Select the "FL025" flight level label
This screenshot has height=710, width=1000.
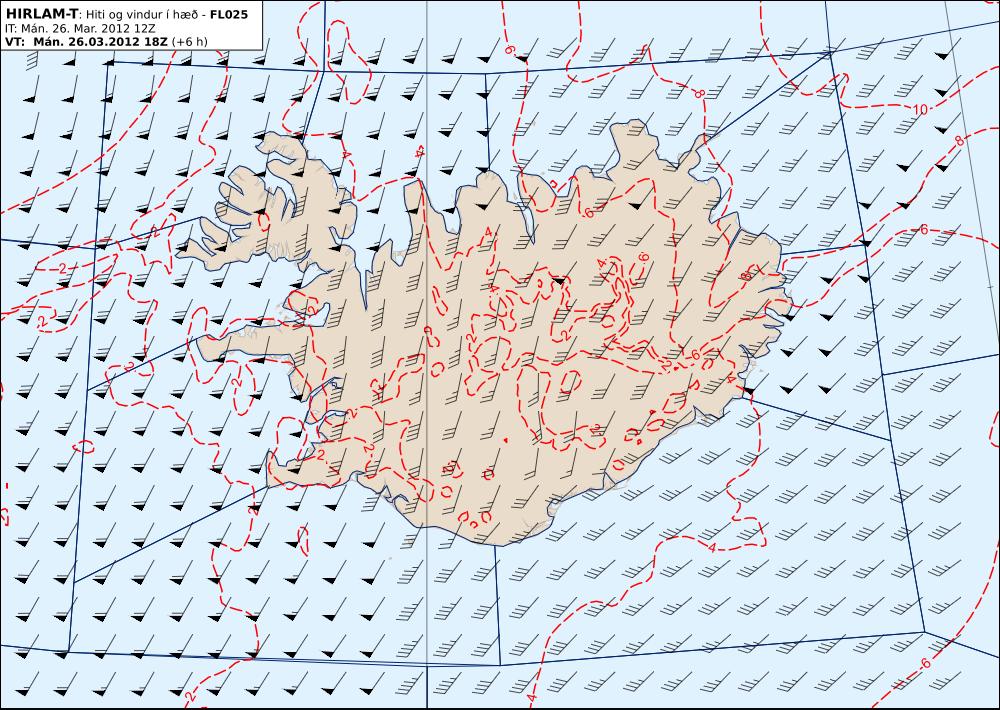pos(228,14)
